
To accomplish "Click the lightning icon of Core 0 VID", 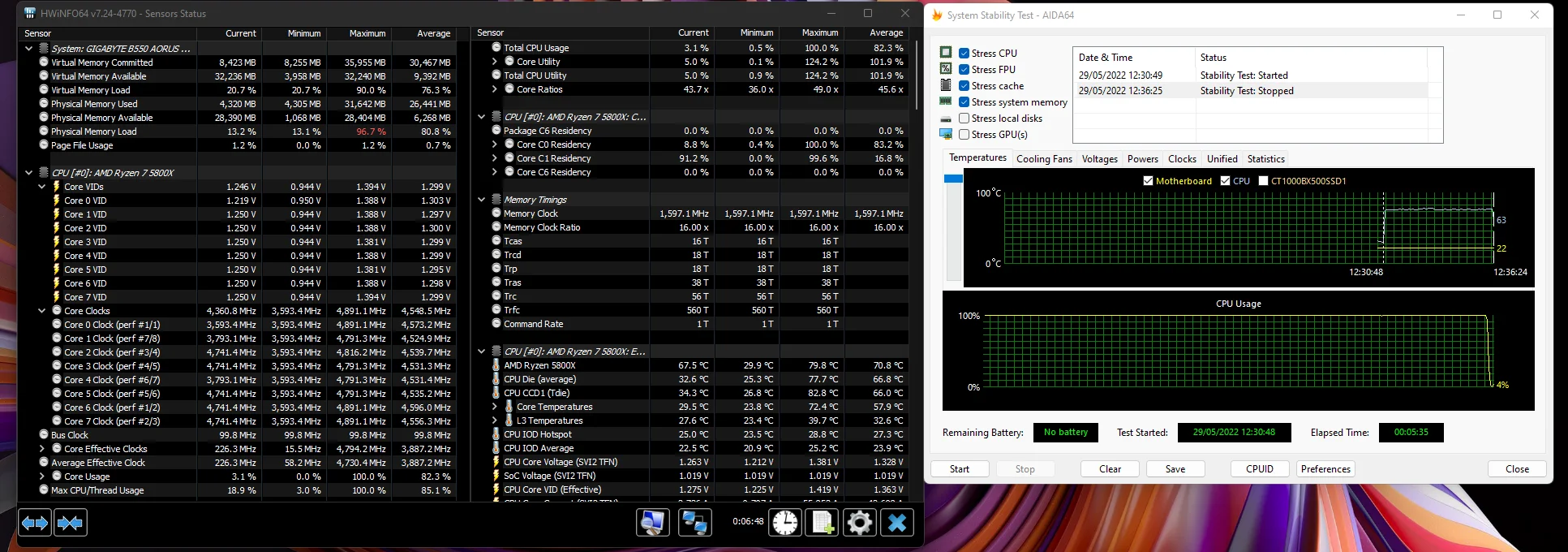I will click(56, 201).
